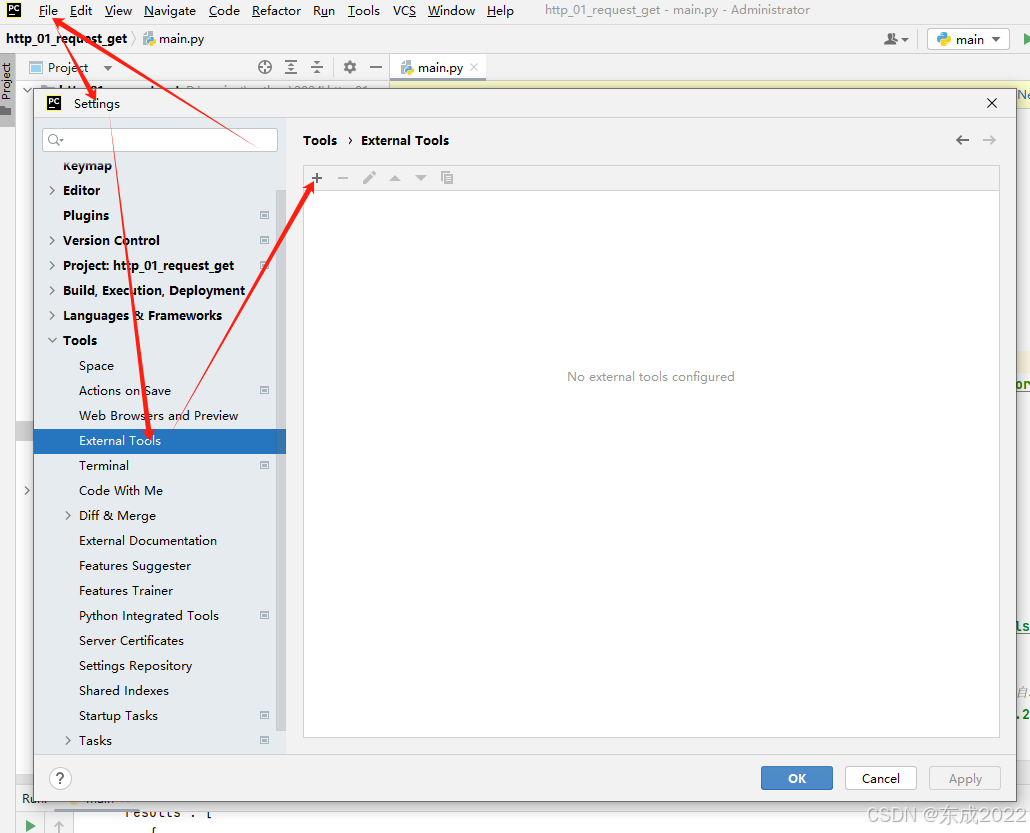
Task: Select Code With Me item
Action: [x=121, y=491]
